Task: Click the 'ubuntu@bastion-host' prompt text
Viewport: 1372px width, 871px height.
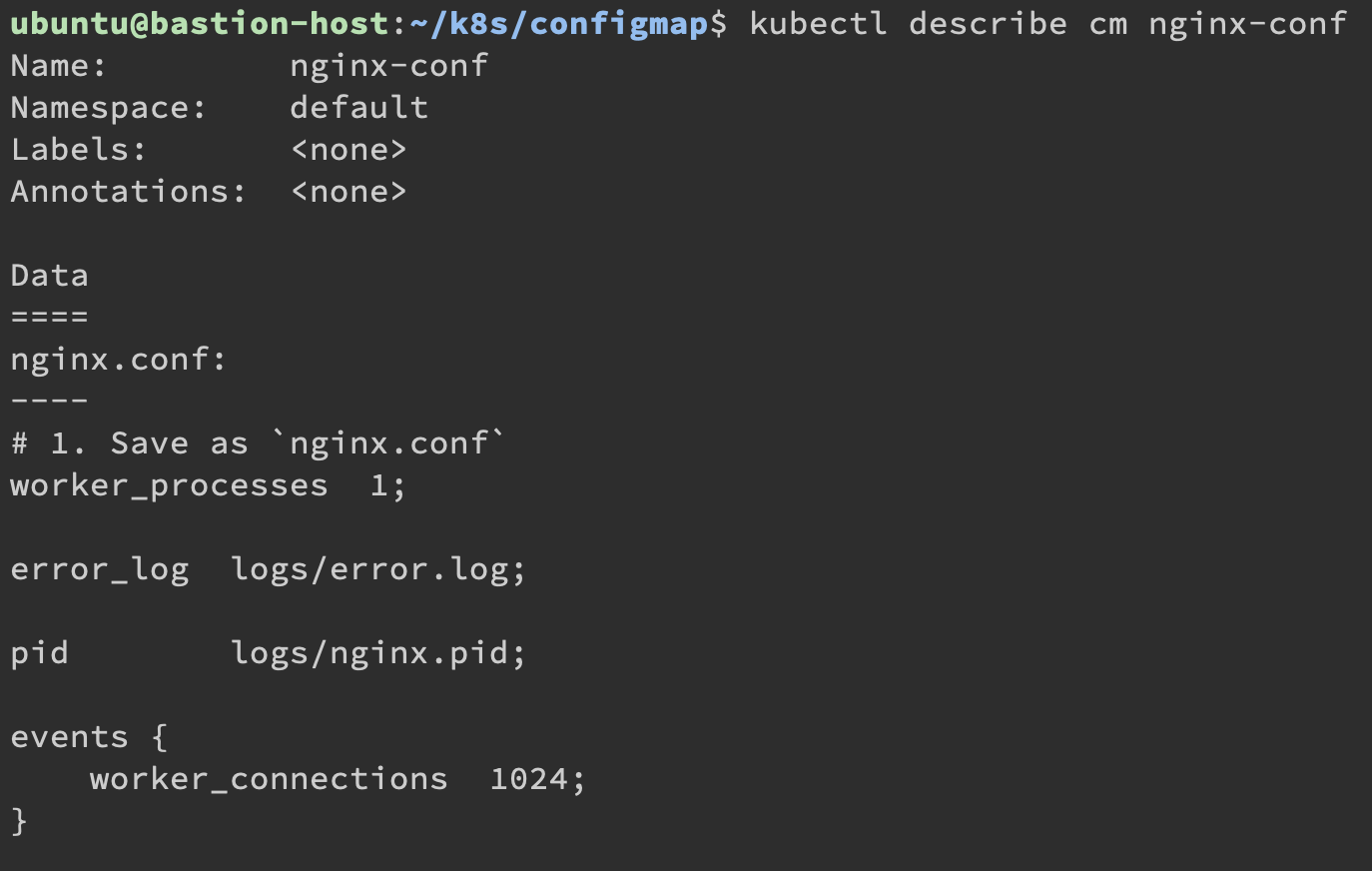Action: click(199, 24)
